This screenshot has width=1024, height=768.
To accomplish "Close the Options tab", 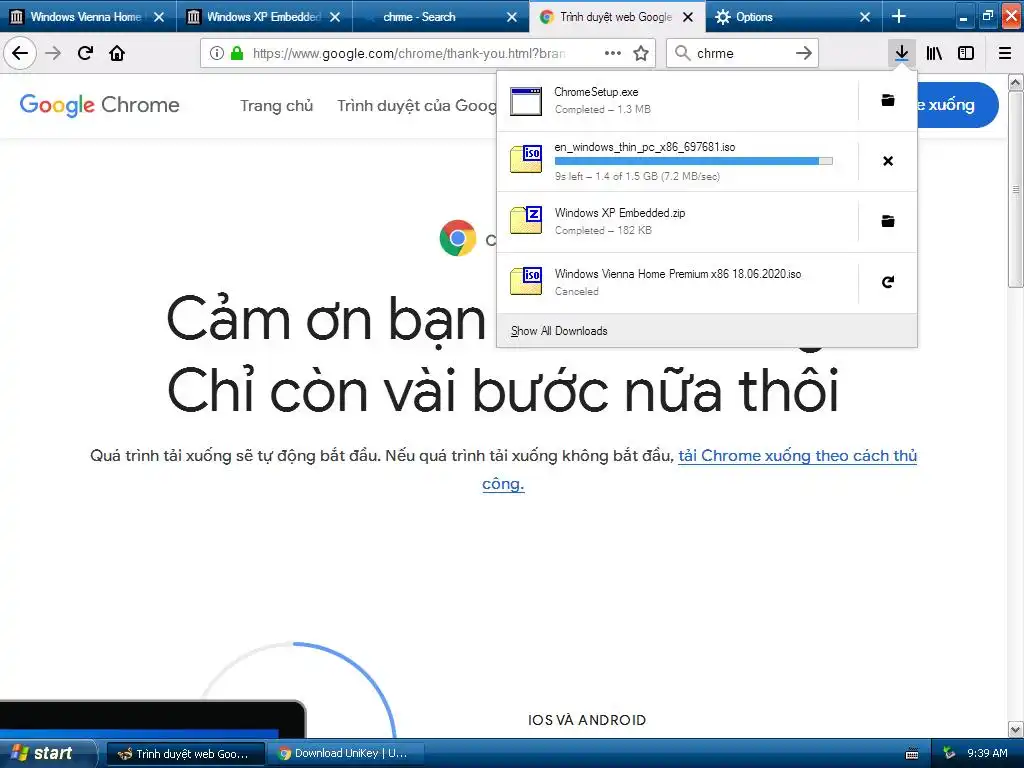I will pyautogui.click(x=865, y=17).
